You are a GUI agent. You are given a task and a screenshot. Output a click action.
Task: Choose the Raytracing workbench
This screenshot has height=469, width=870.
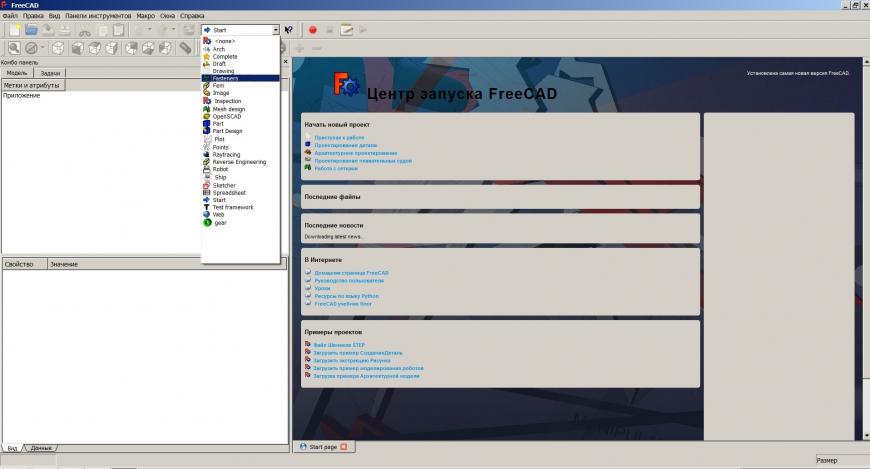[240, 155]
